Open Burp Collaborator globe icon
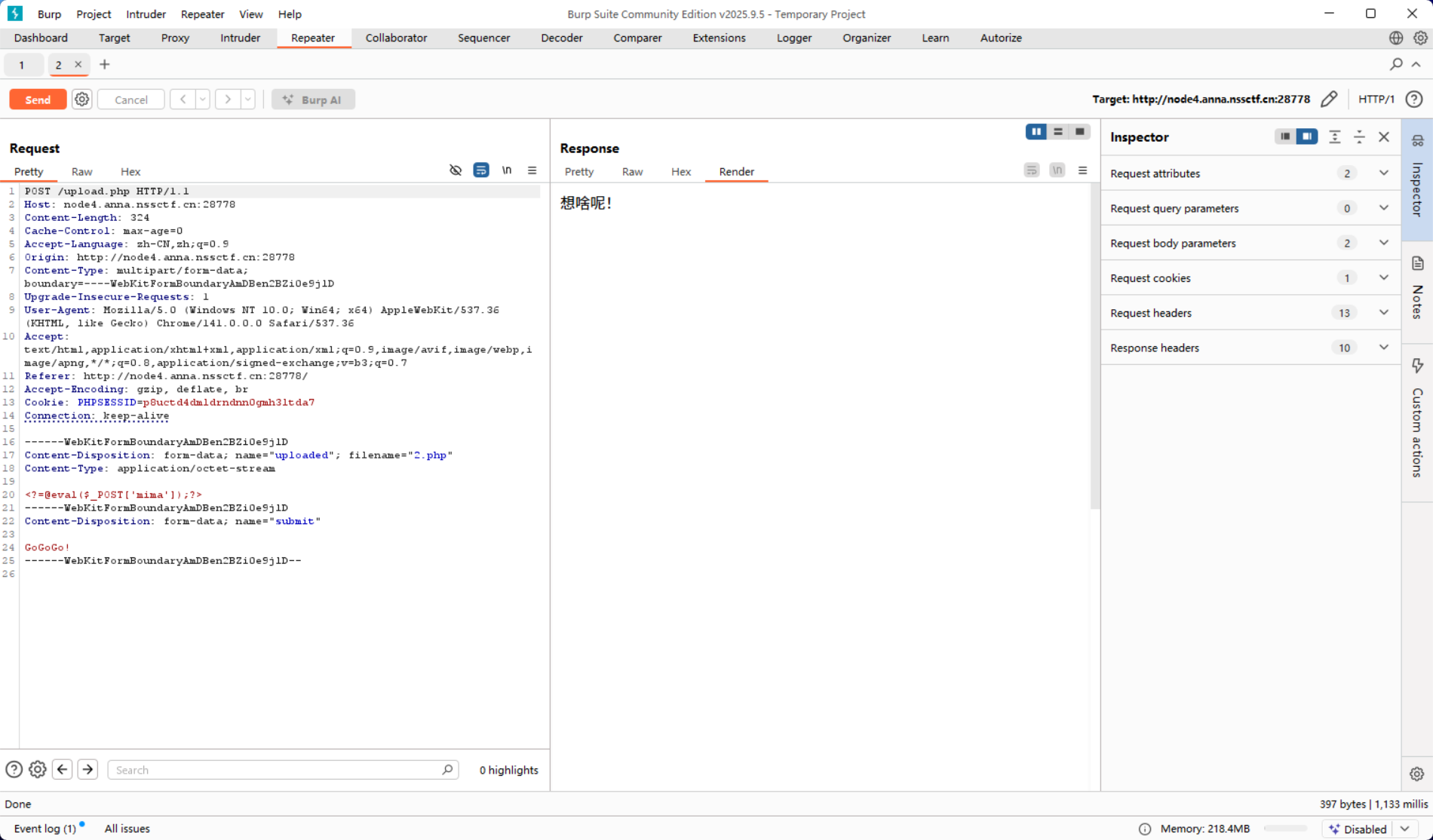The image size is (1433, 840). pos(1396,38)
